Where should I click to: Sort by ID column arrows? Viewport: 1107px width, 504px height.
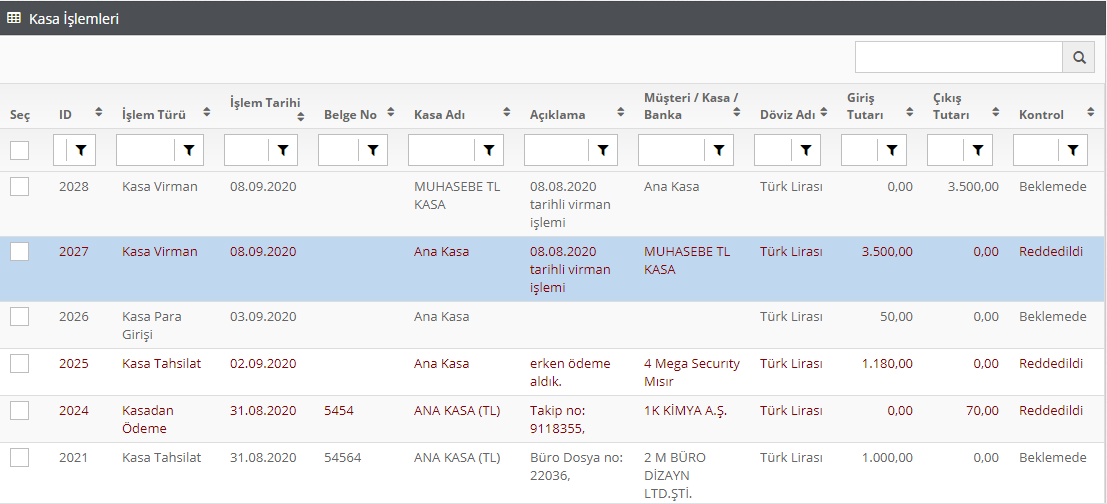(x=98, y=112)
